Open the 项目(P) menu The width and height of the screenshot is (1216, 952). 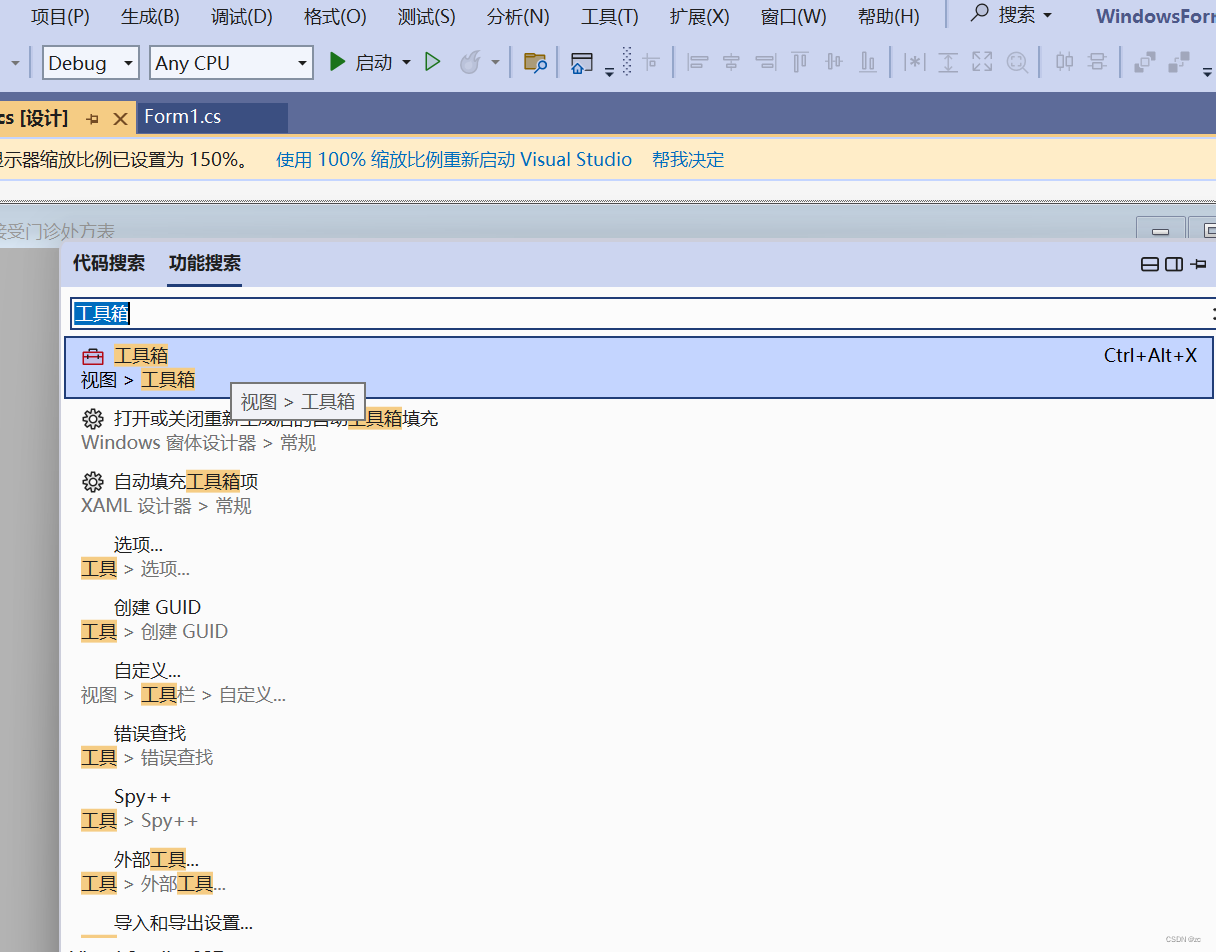click(x=60, y=16)
